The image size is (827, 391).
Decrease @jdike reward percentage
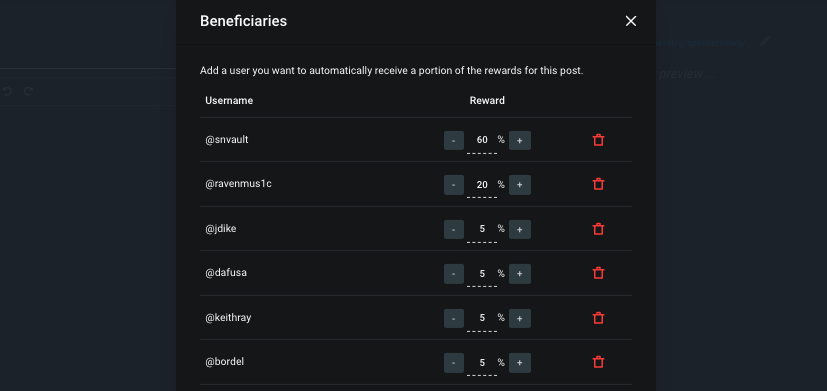[x=454, y=229]
